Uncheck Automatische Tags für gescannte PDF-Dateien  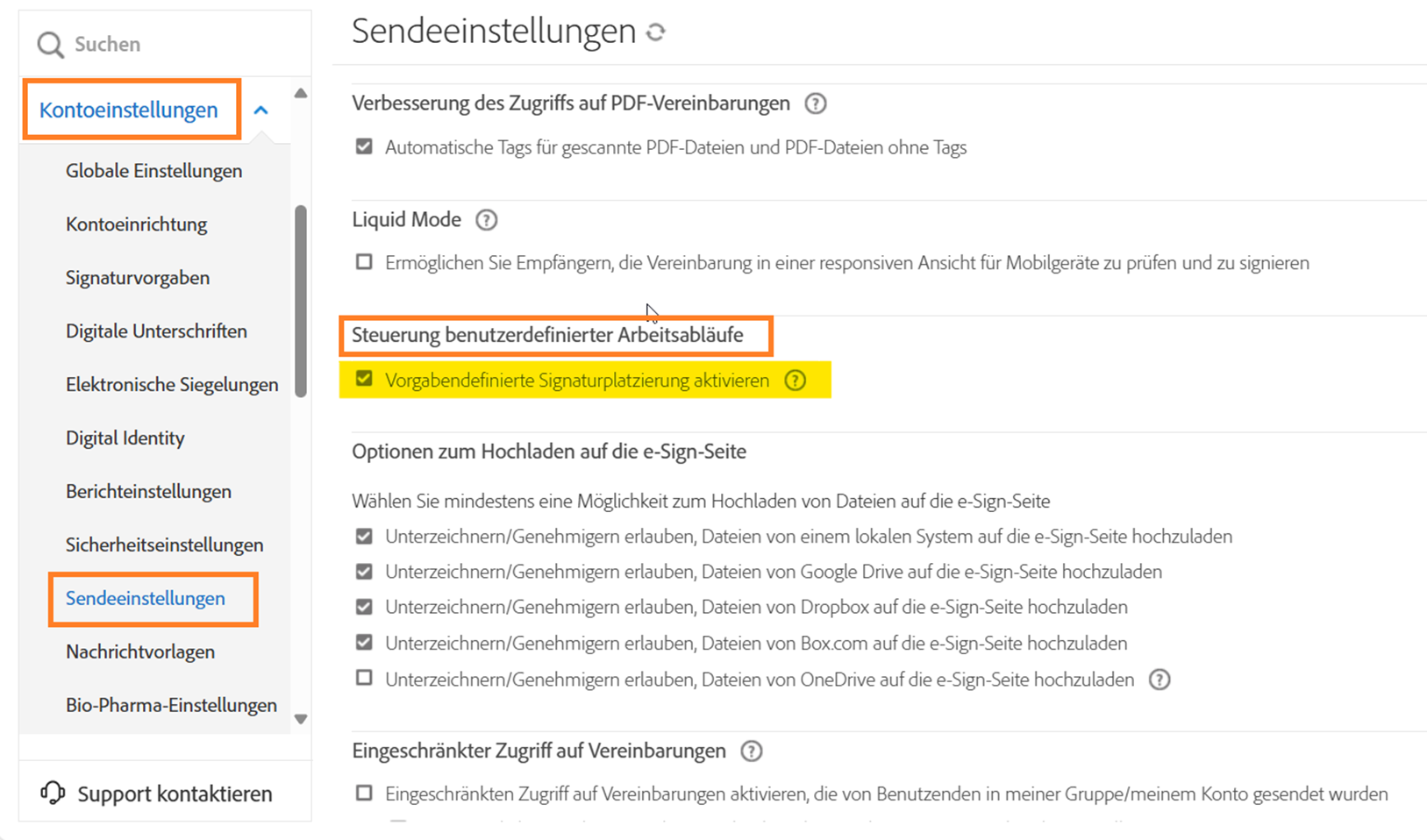coord(364,146)
